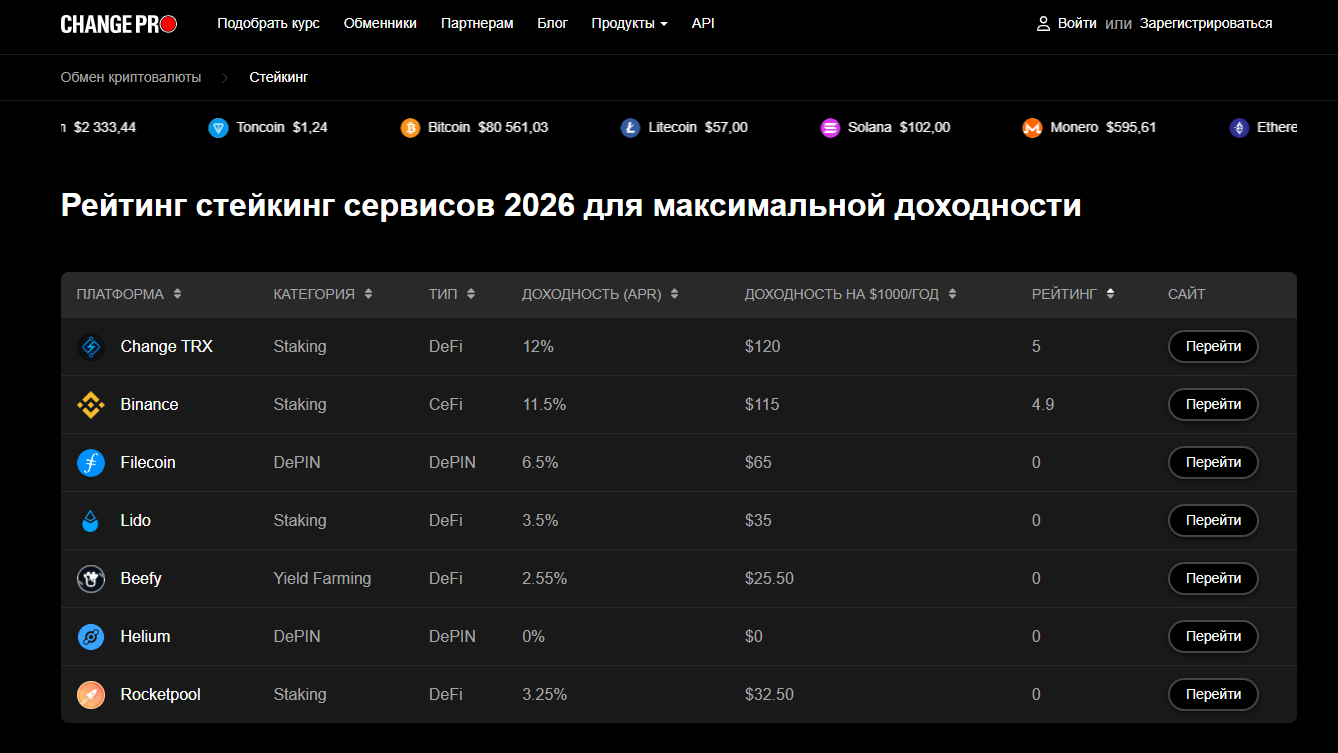Go to Обмен криптовалюты breadcrumb
Screen dimensions: 1338x753
(131, 77)
